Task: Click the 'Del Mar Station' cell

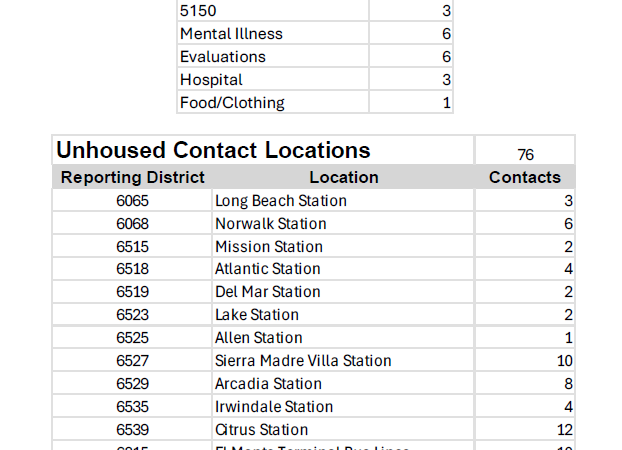Action: point(267,292)
